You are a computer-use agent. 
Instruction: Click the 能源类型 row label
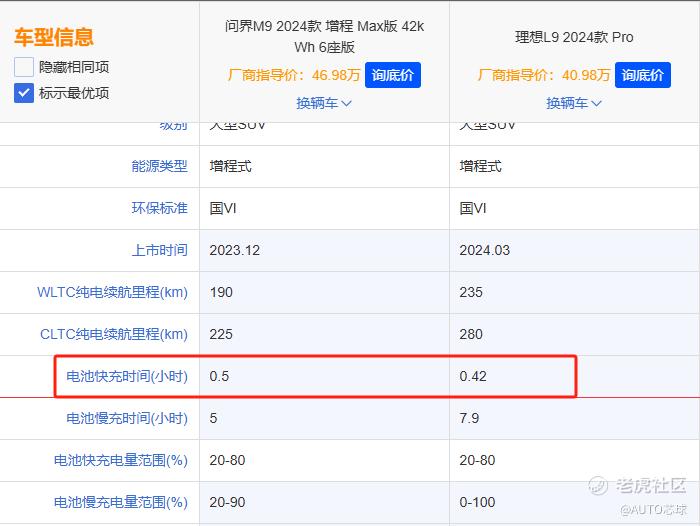[x=159, y=166]
